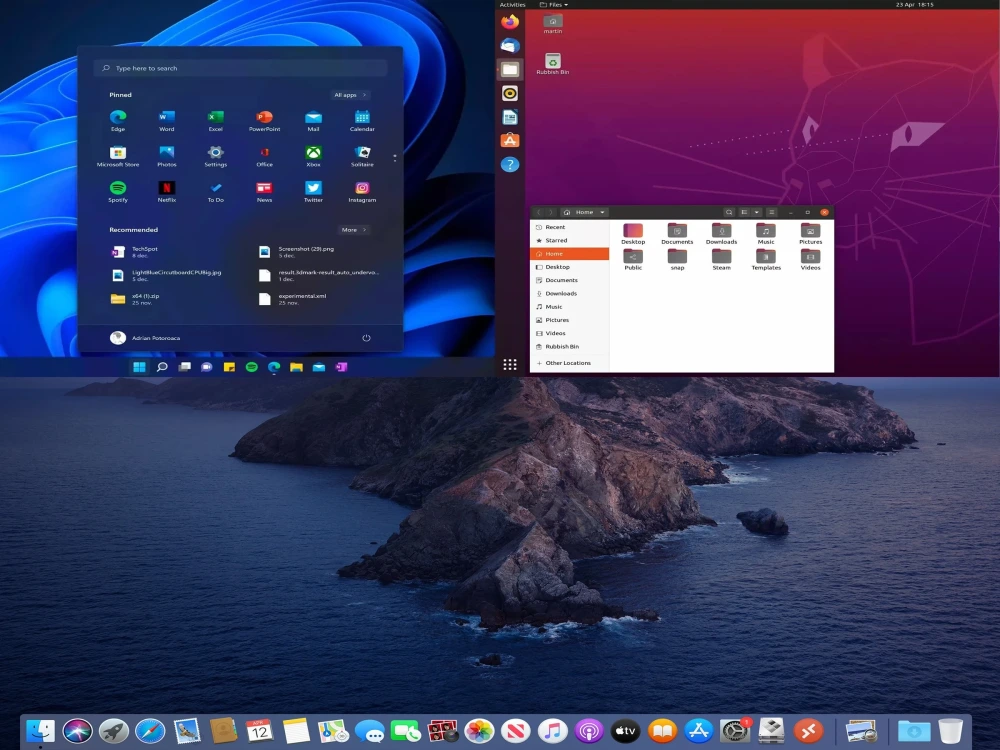Image resolution: width=1000 pixels, height=750 pixels.
Task: Search files in the Ubuntu Files toolbar
Action: [x=729, y=212]
